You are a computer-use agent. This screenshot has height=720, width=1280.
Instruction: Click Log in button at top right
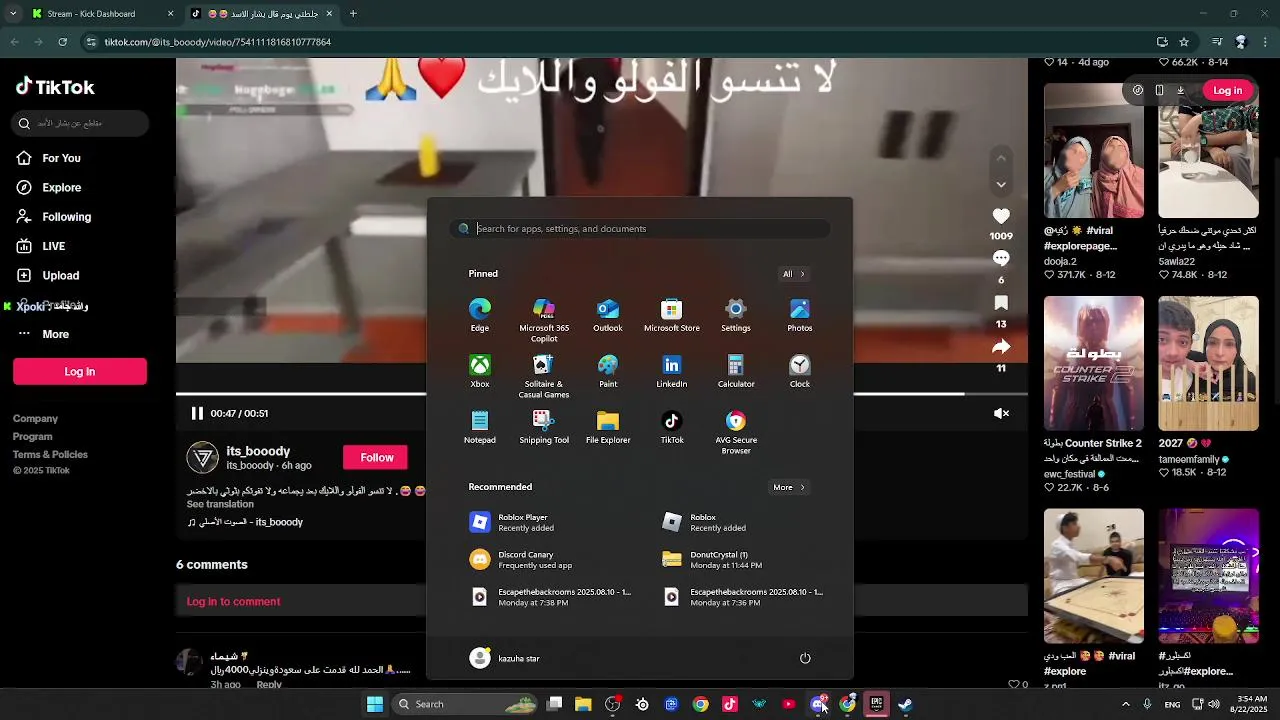(x=1227, y=90)
